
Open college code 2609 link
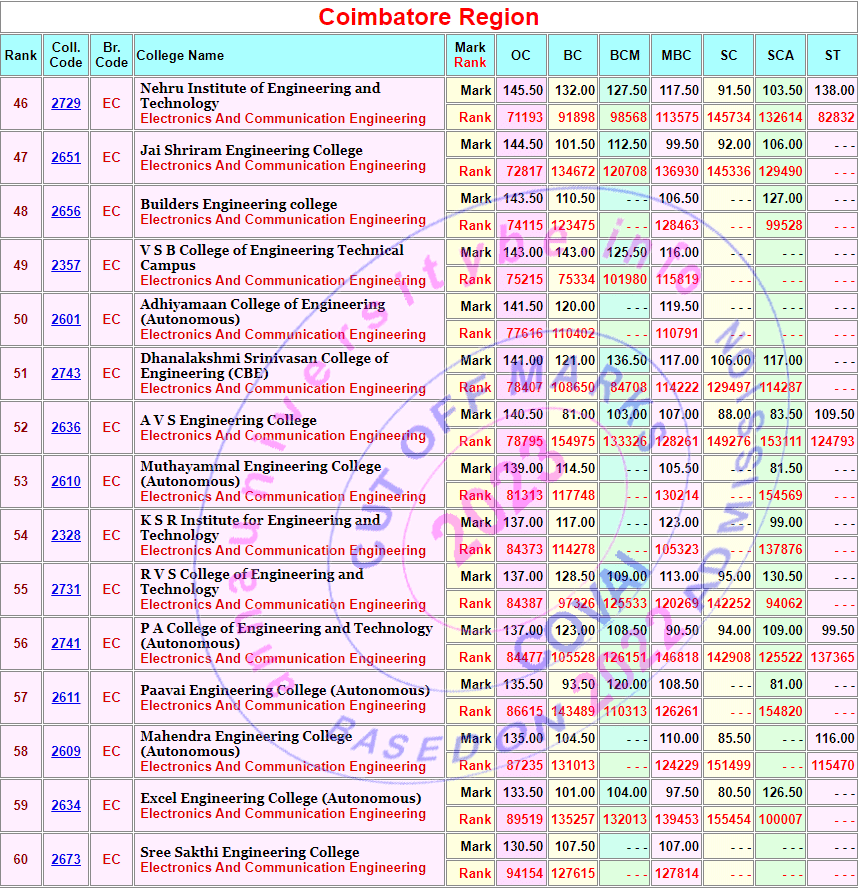point(66,751)
